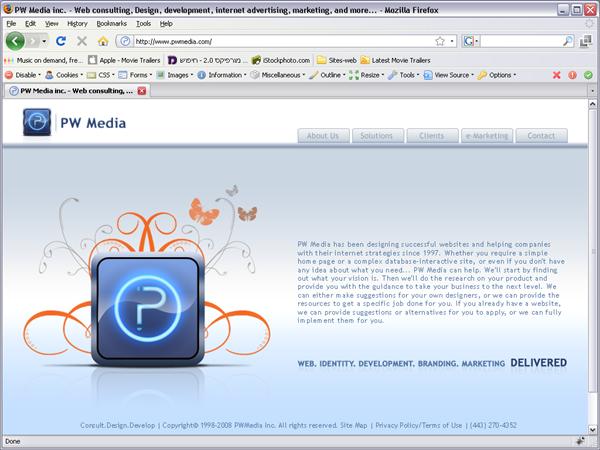The image size is (600, 450).
Task: Open the e-Marketing page
Action: 487,136
